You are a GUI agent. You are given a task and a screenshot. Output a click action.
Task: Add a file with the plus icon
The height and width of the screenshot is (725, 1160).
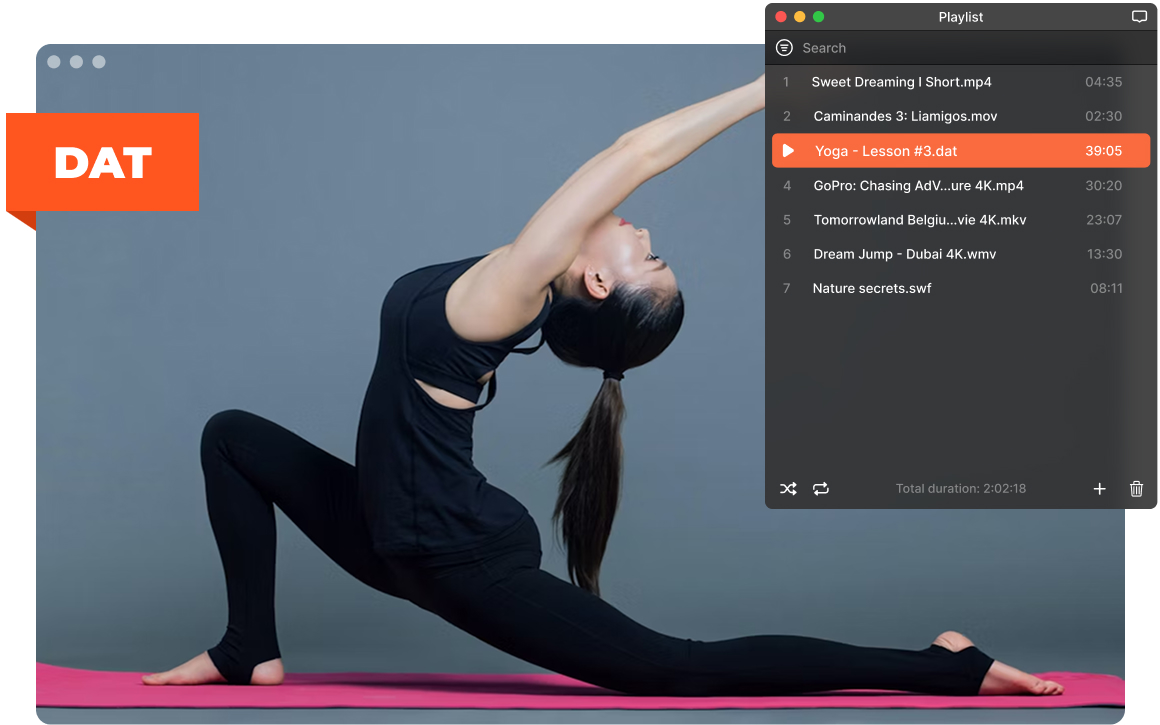tap(1099, 489)
